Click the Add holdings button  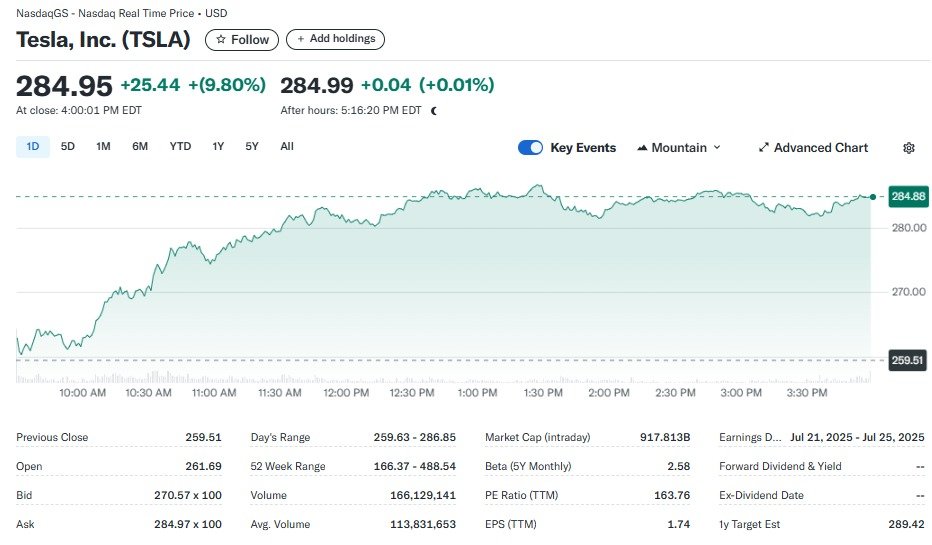[335, 39]
